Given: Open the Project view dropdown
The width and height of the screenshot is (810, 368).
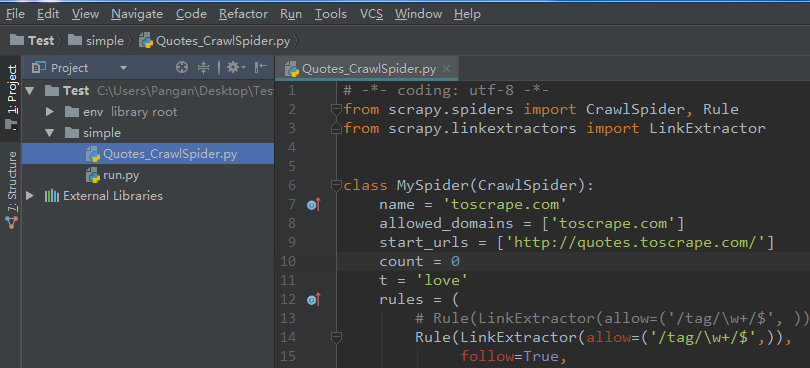Looking at the screenshot, I should click(123, 68).
